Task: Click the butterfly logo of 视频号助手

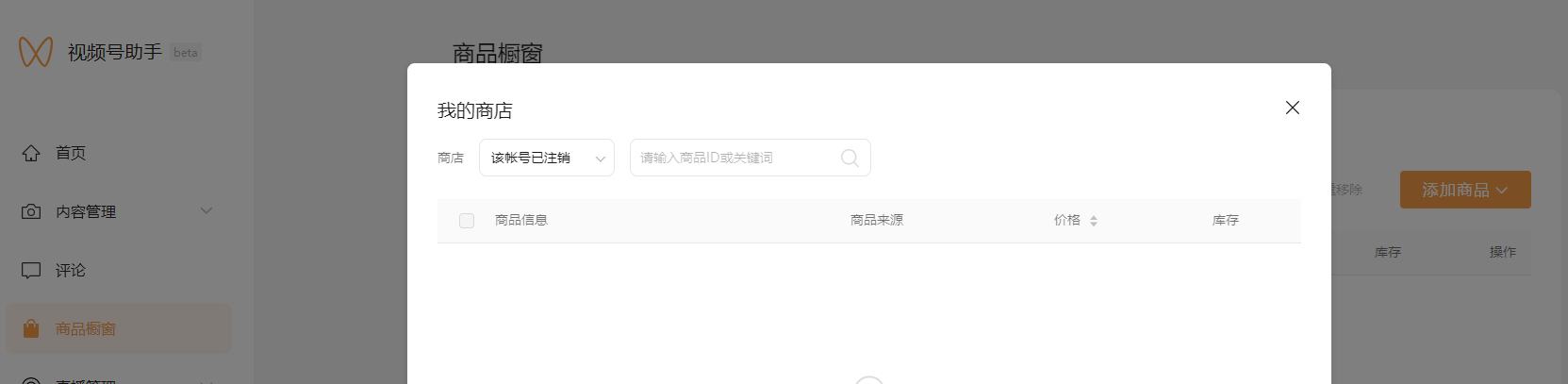Action: coord(36,52)
